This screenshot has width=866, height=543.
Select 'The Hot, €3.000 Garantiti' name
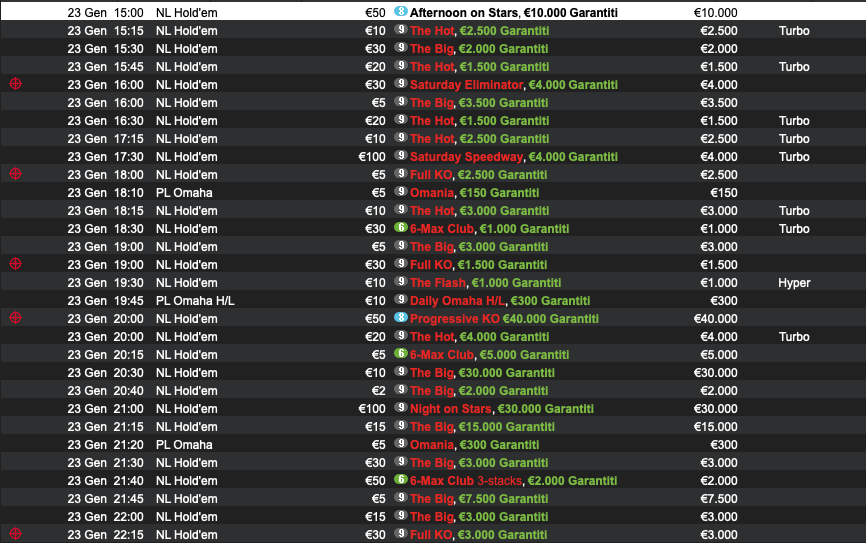479,211
